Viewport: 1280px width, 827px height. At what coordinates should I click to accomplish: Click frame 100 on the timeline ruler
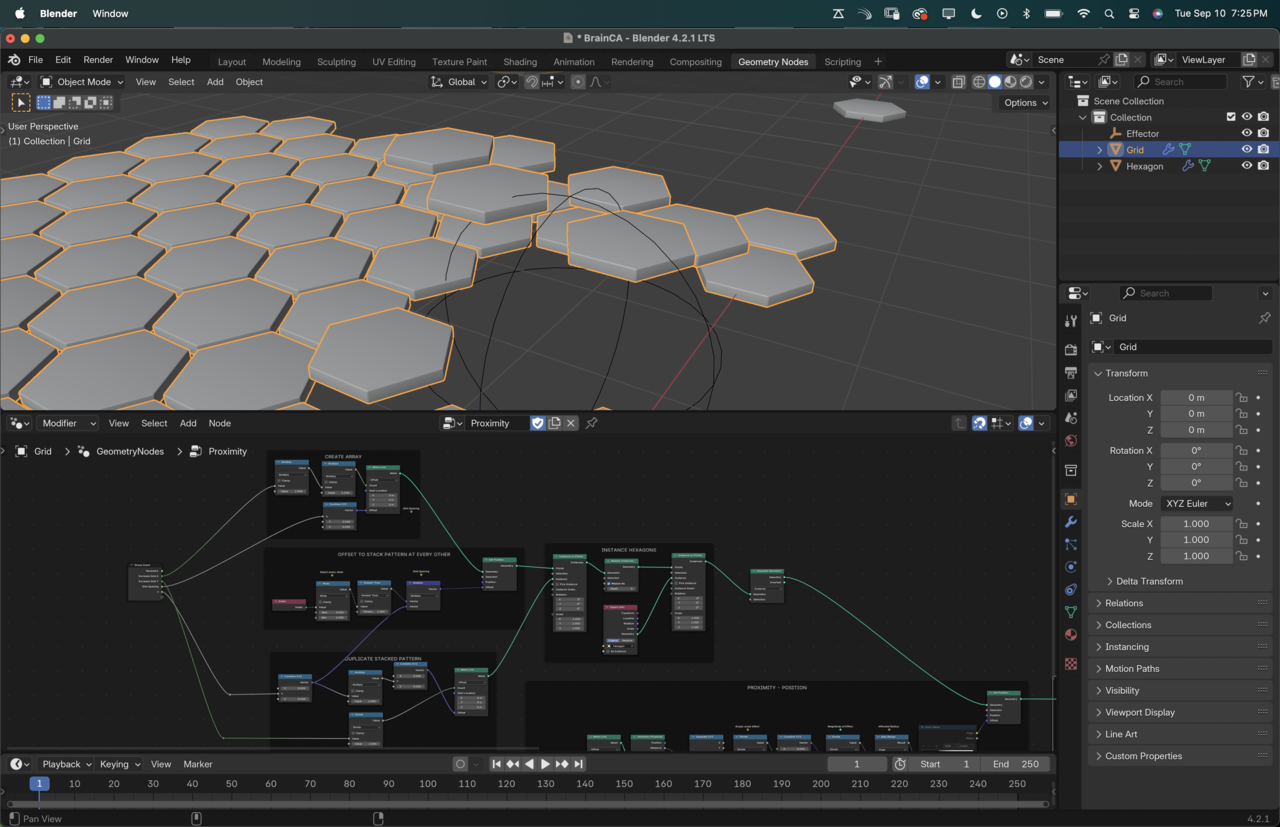pyautogui.click(x=428, y=784)
